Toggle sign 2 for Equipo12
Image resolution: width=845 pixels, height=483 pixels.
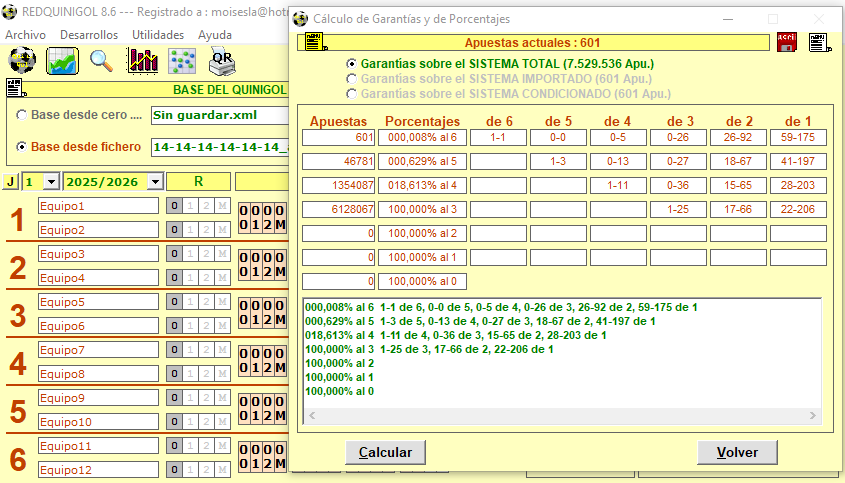point(206,470)
